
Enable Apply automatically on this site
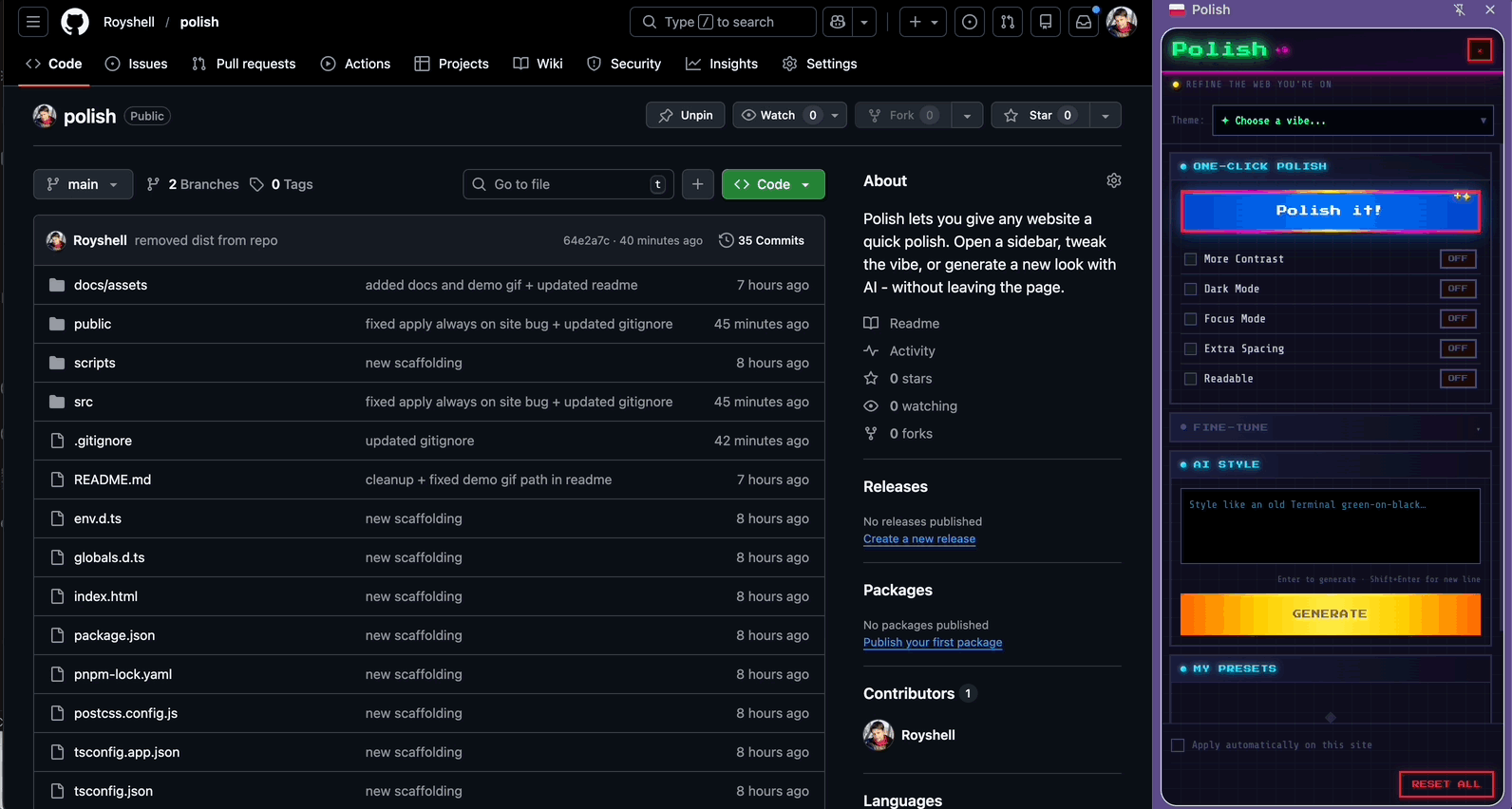[1178, 745]
